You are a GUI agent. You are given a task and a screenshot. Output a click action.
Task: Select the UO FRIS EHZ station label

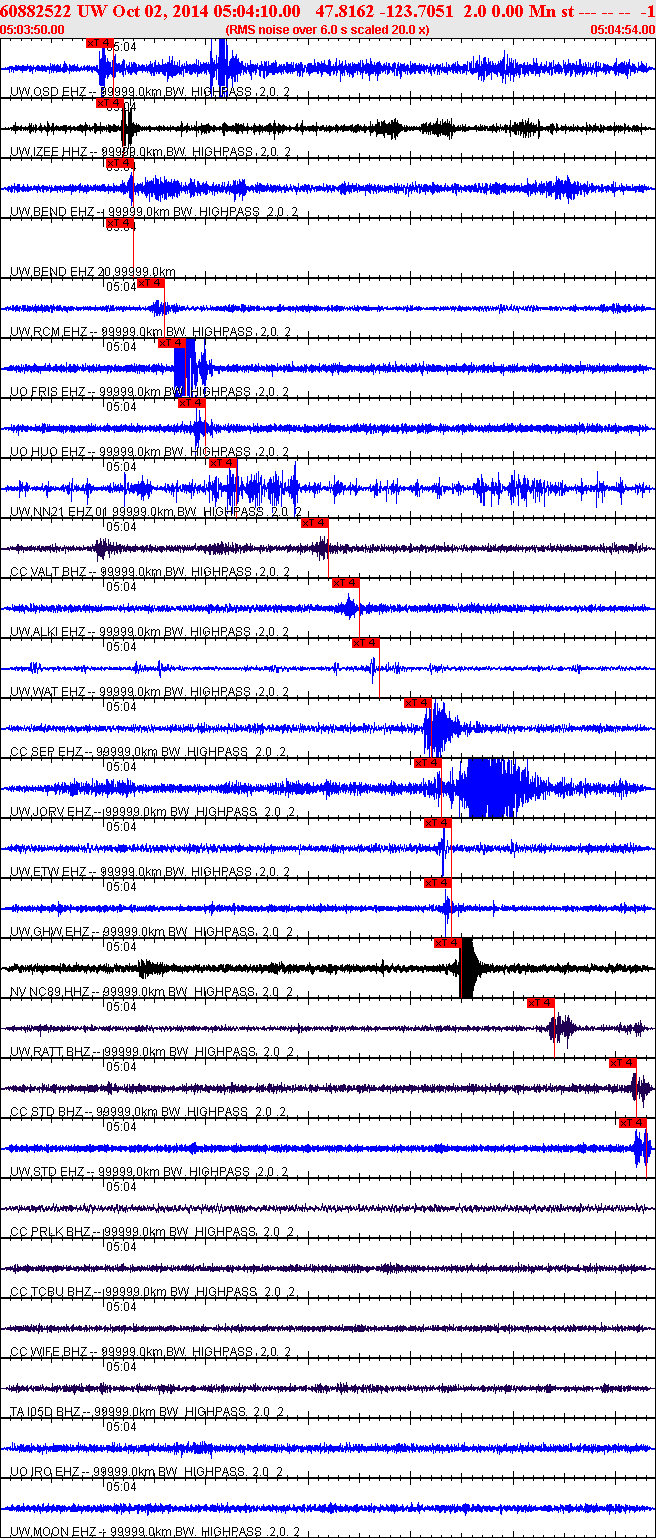tap(150, 392)
